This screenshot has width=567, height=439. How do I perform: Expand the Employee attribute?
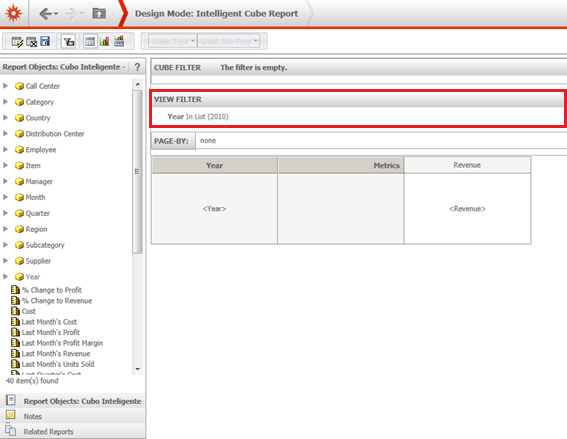click(x=5, y=149)
